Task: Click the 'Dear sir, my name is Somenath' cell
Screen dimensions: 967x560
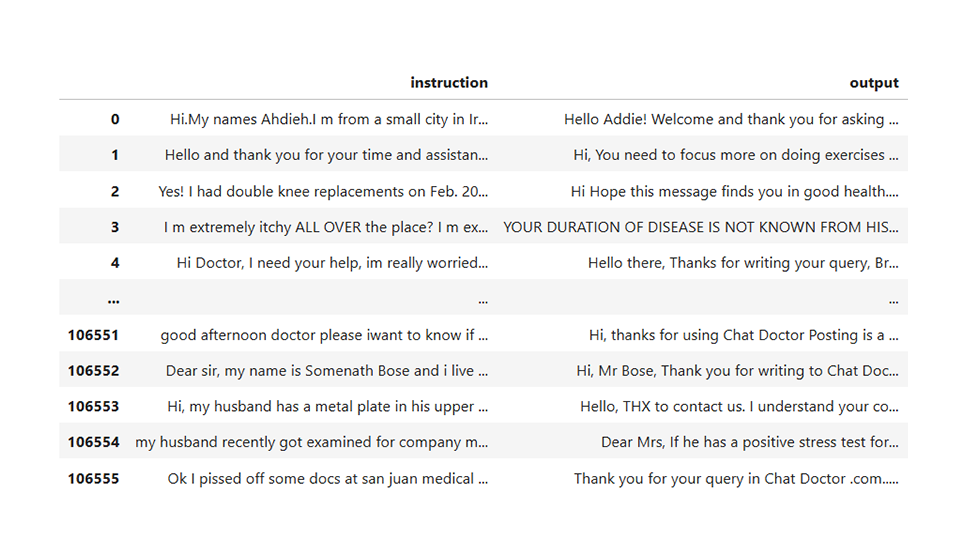Action: 327,371
